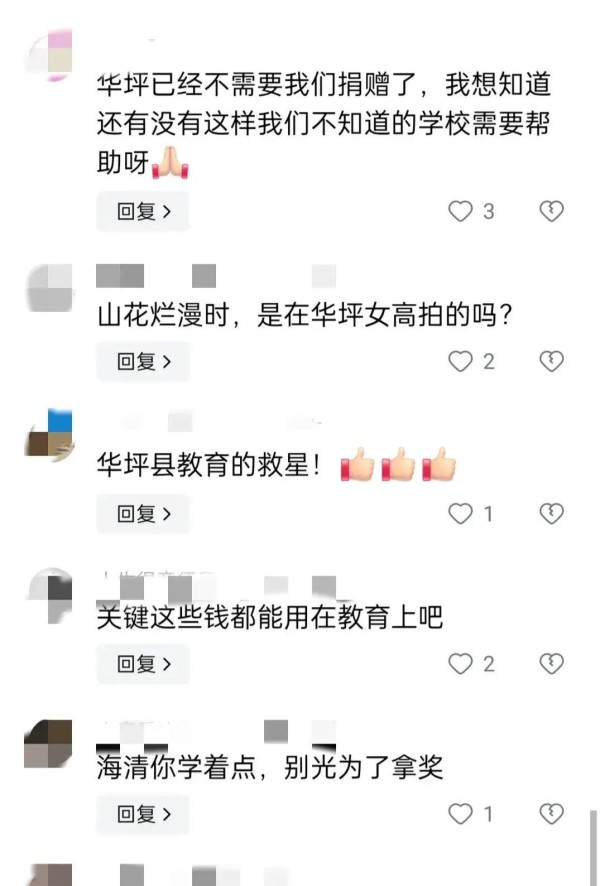Like the 山花烂漫时 comment
Viewport: 600px width, 886px height.
tap(460, 361)
